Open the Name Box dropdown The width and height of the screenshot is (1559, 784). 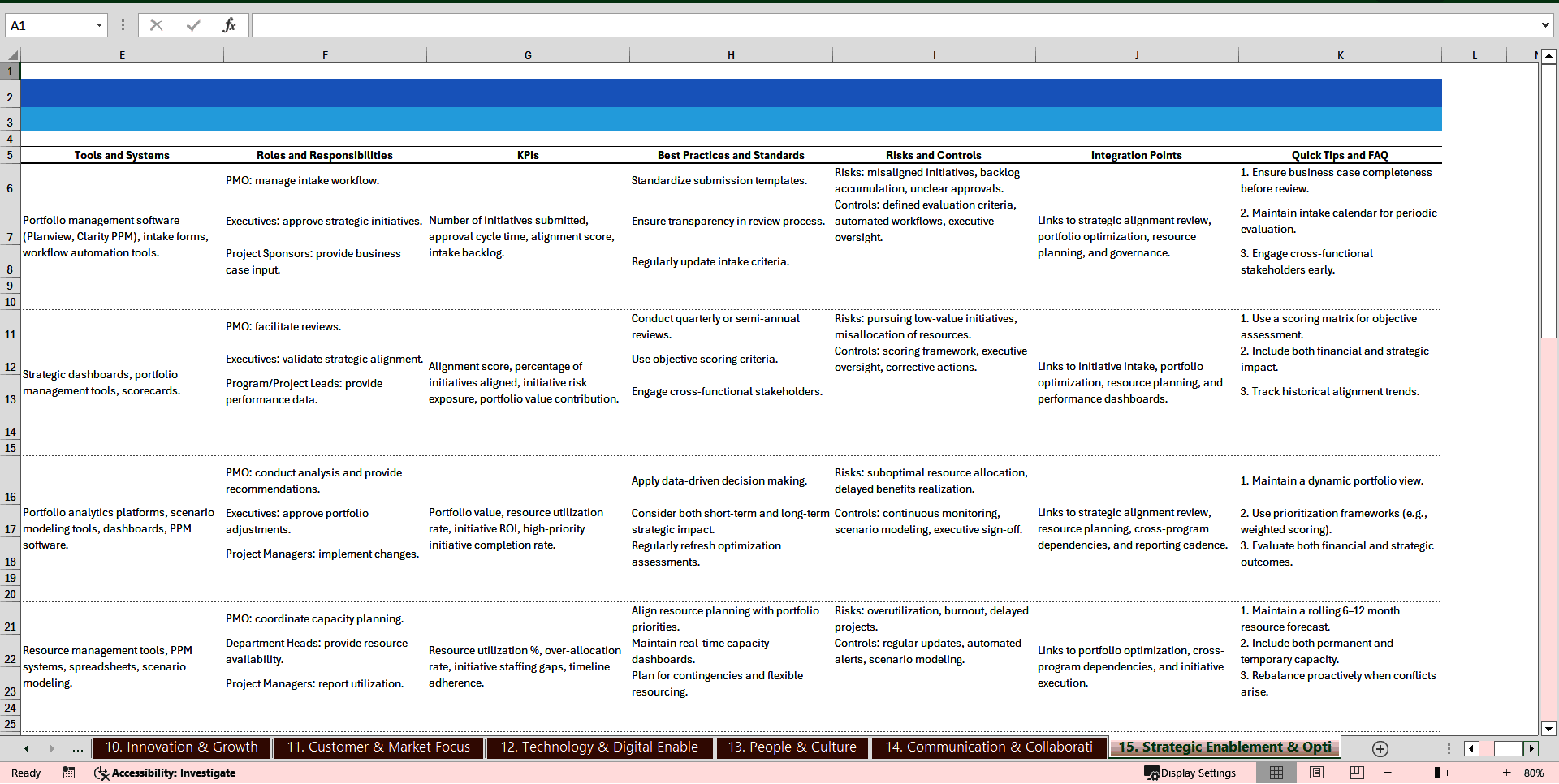100,25
